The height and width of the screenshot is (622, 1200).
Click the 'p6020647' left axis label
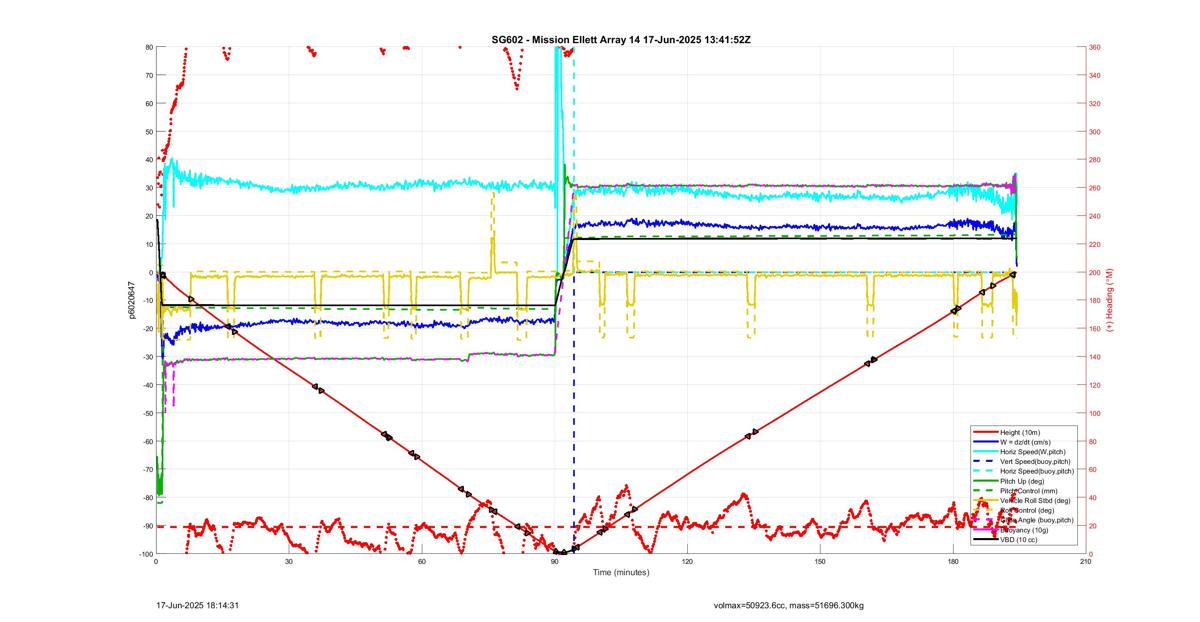[131, 300]
